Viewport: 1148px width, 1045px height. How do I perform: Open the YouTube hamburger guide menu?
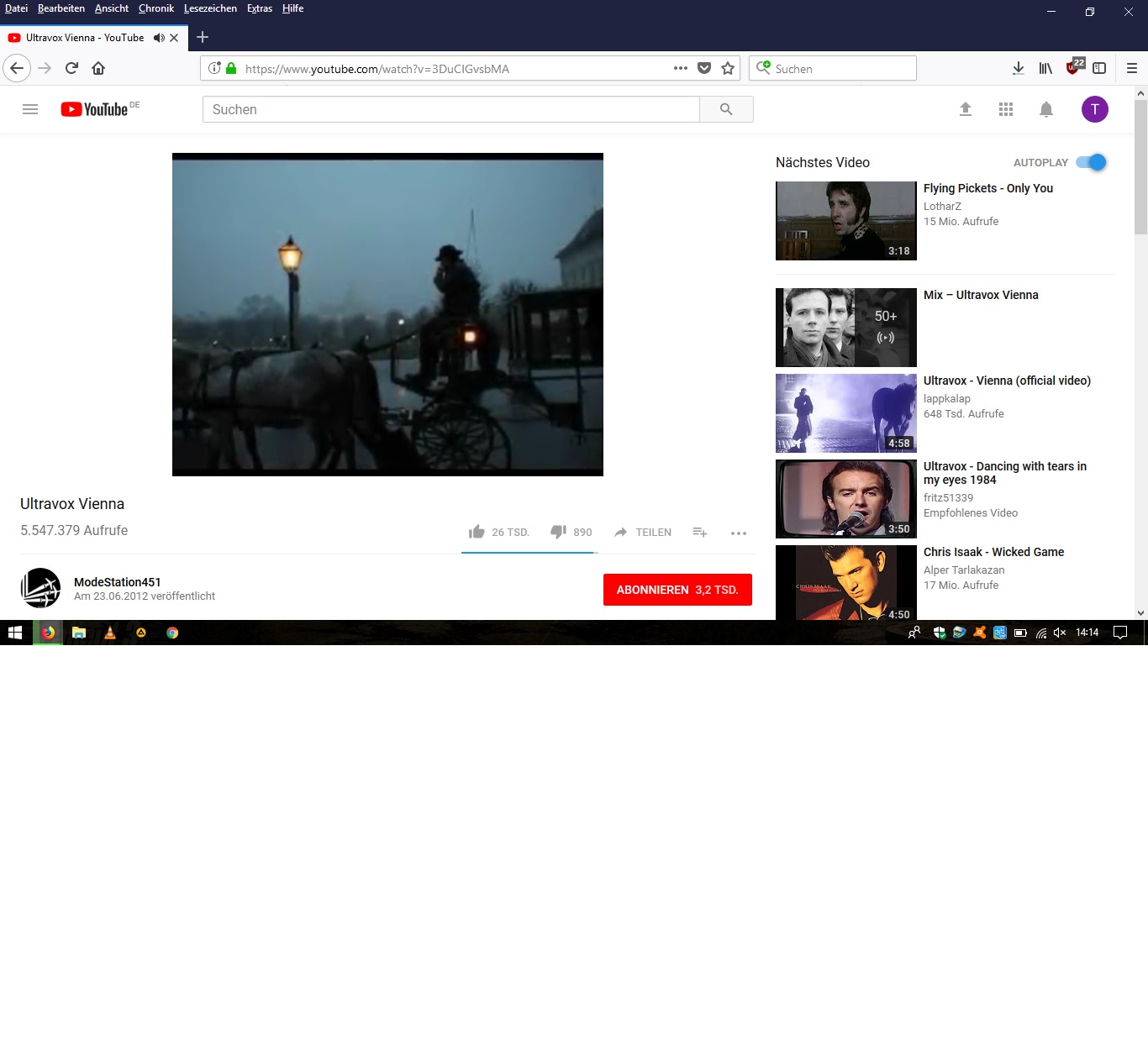pos(30,109)
